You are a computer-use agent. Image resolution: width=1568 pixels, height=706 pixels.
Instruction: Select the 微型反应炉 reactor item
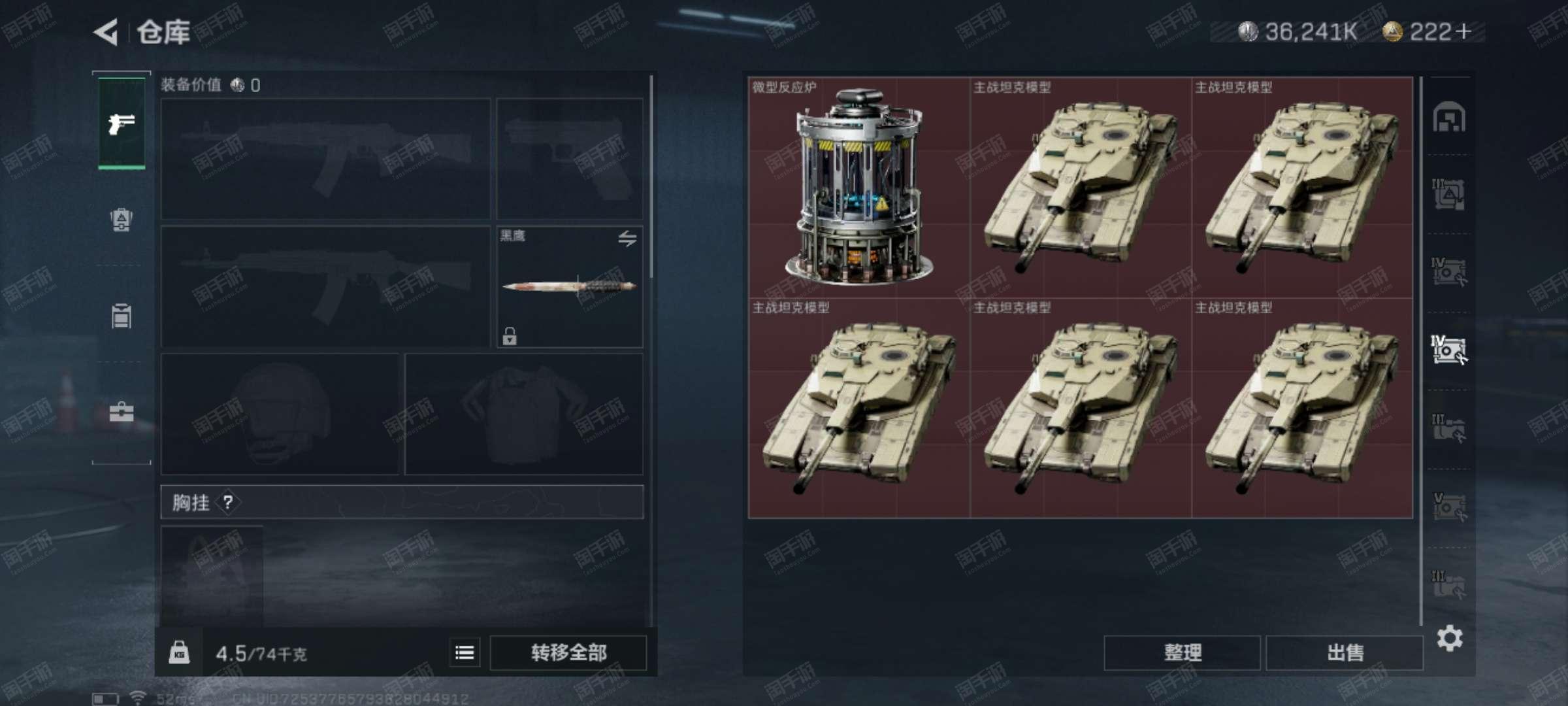859,188
